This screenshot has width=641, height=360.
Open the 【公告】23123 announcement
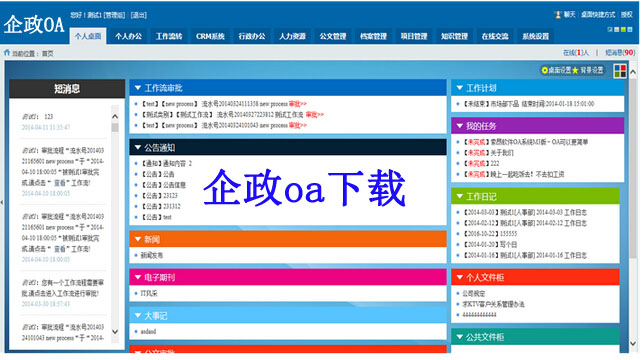point(159,196)
